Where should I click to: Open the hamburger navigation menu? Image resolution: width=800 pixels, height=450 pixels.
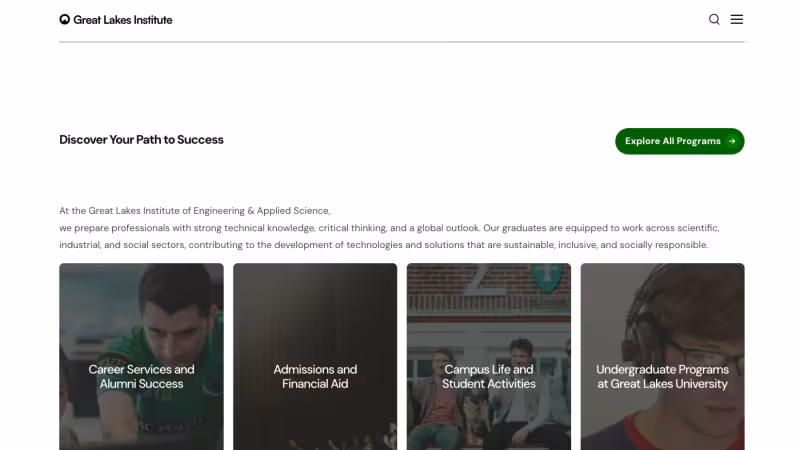[x=736, y=19]
